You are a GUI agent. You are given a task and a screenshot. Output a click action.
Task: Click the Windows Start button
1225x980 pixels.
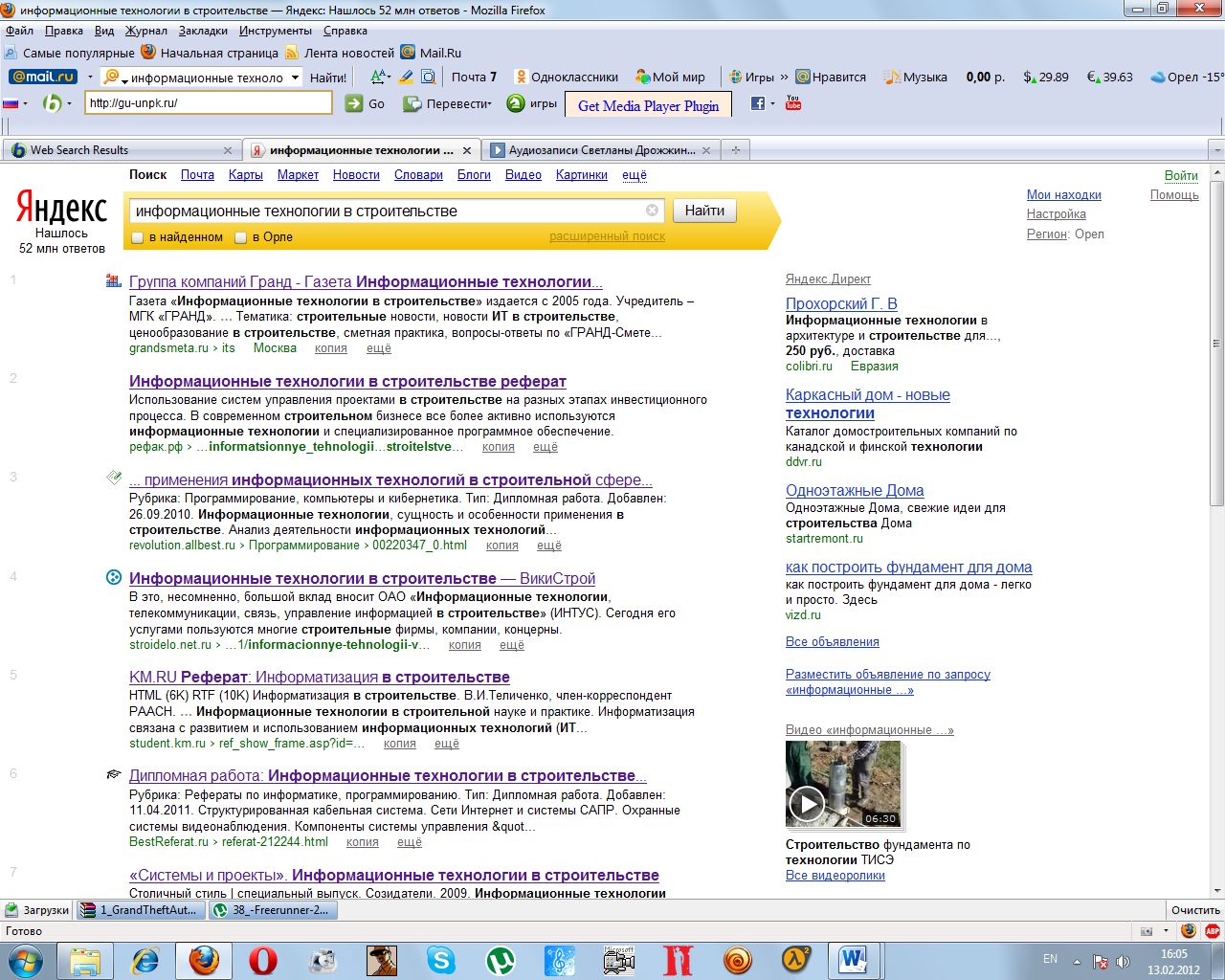(x=26, y=960)
